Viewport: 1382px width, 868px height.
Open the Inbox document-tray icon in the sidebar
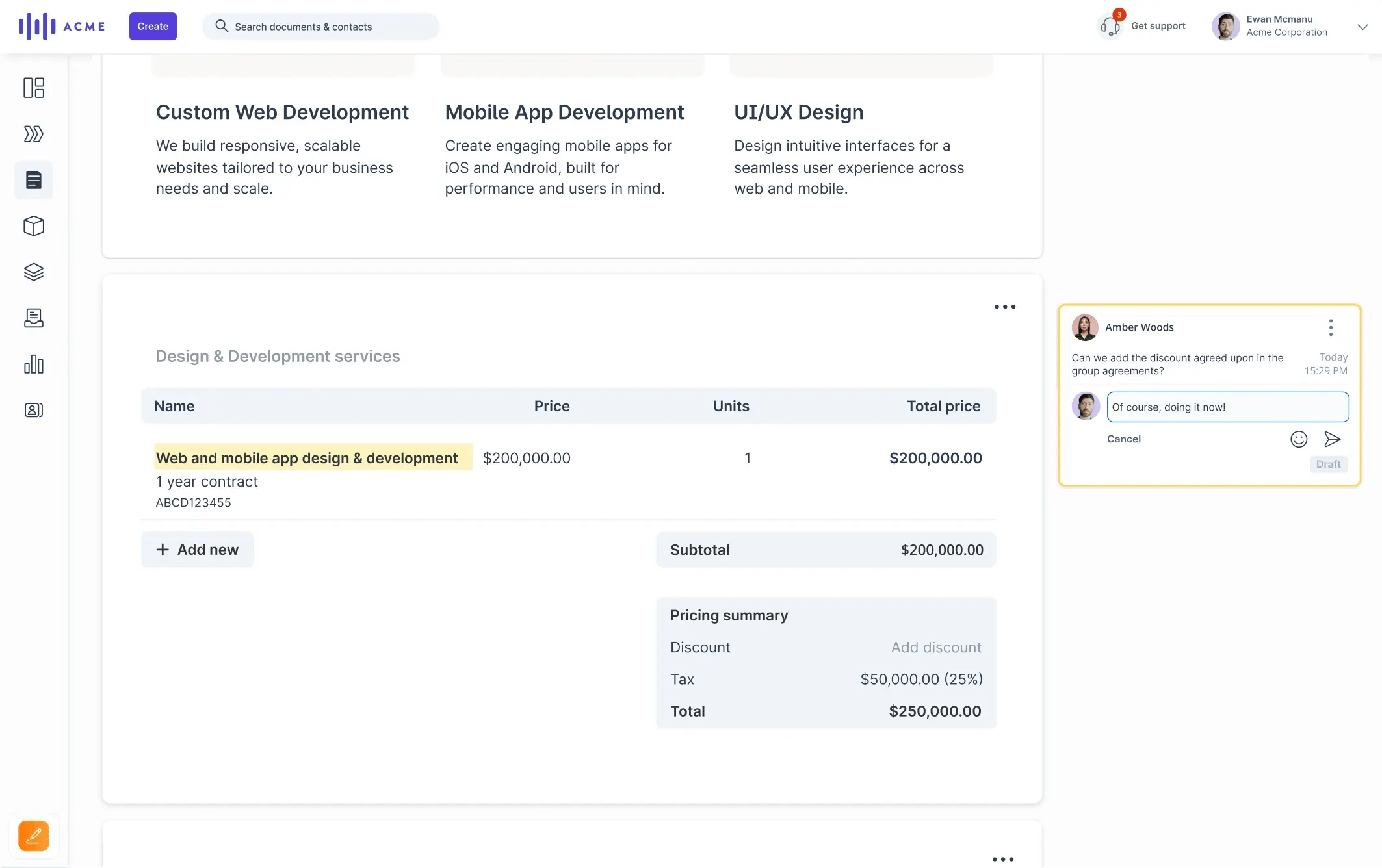coord(33,318)
